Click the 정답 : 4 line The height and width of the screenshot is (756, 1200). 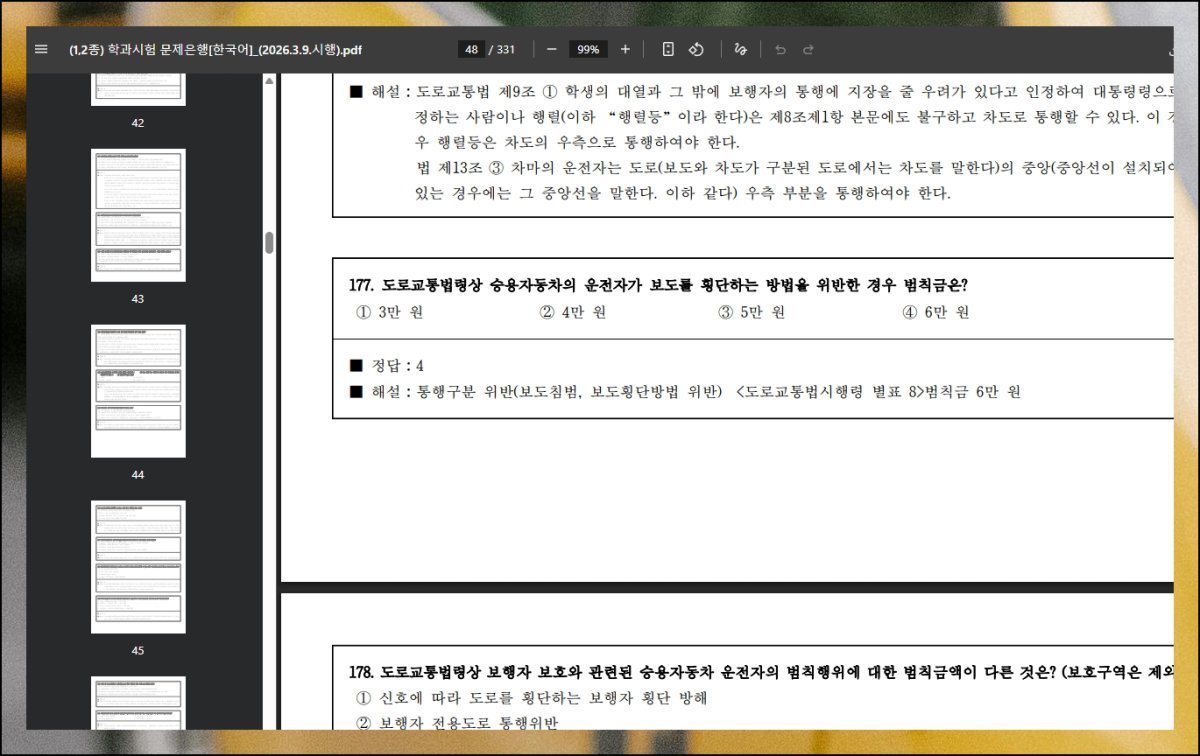(386, 365)
